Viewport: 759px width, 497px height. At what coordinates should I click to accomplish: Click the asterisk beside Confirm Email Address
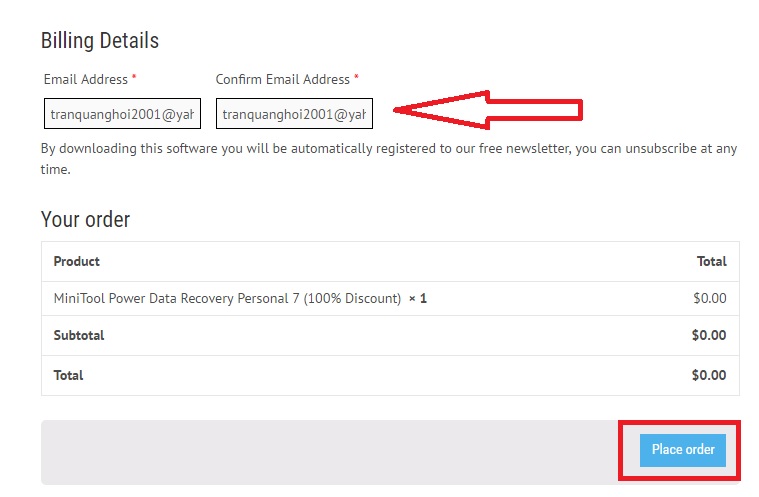coord(356,78)
